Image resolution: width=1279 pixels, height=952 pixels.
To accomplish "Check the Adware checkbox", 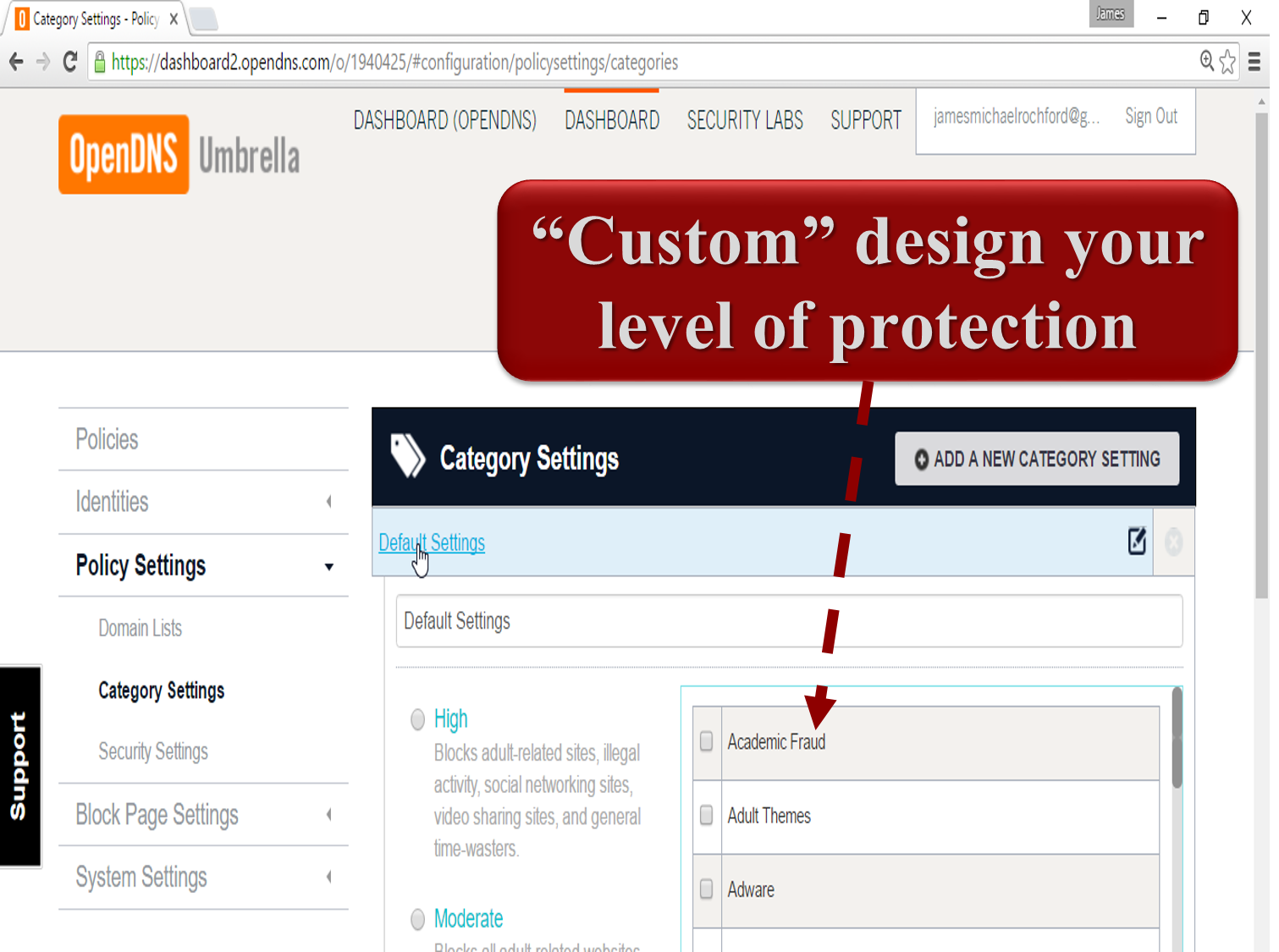I will [x=706, y=889].
